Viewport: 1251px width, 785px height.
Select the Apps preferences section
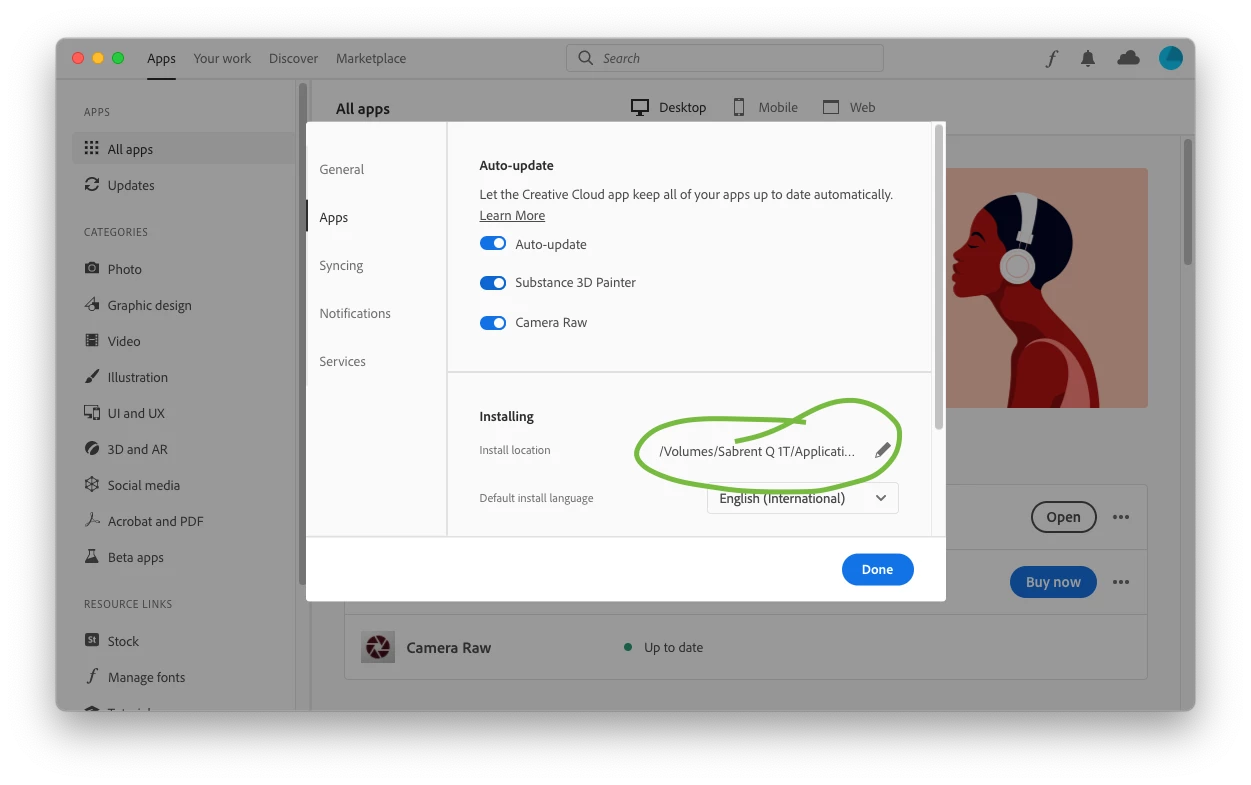[x=334, y=217]
